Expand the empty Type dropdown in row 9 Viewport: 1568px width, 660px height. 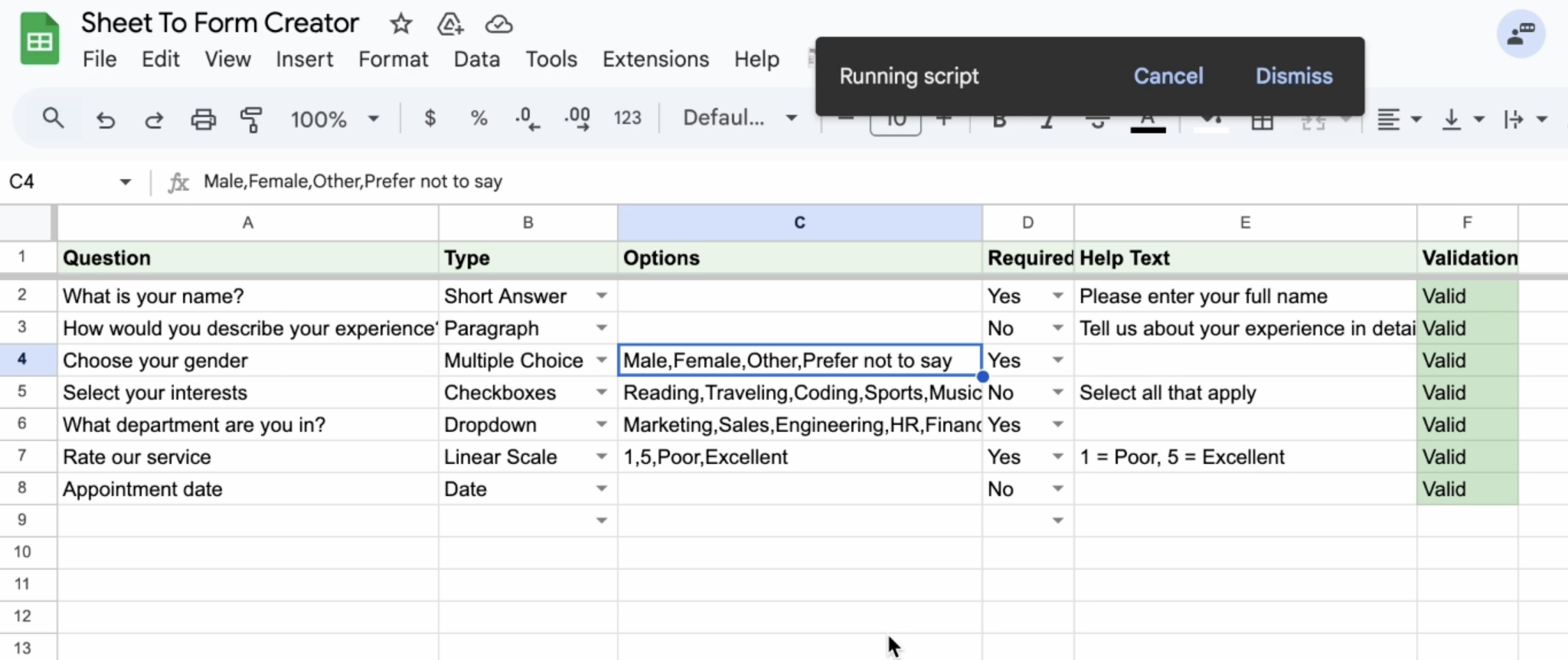(x=602, y=521)
